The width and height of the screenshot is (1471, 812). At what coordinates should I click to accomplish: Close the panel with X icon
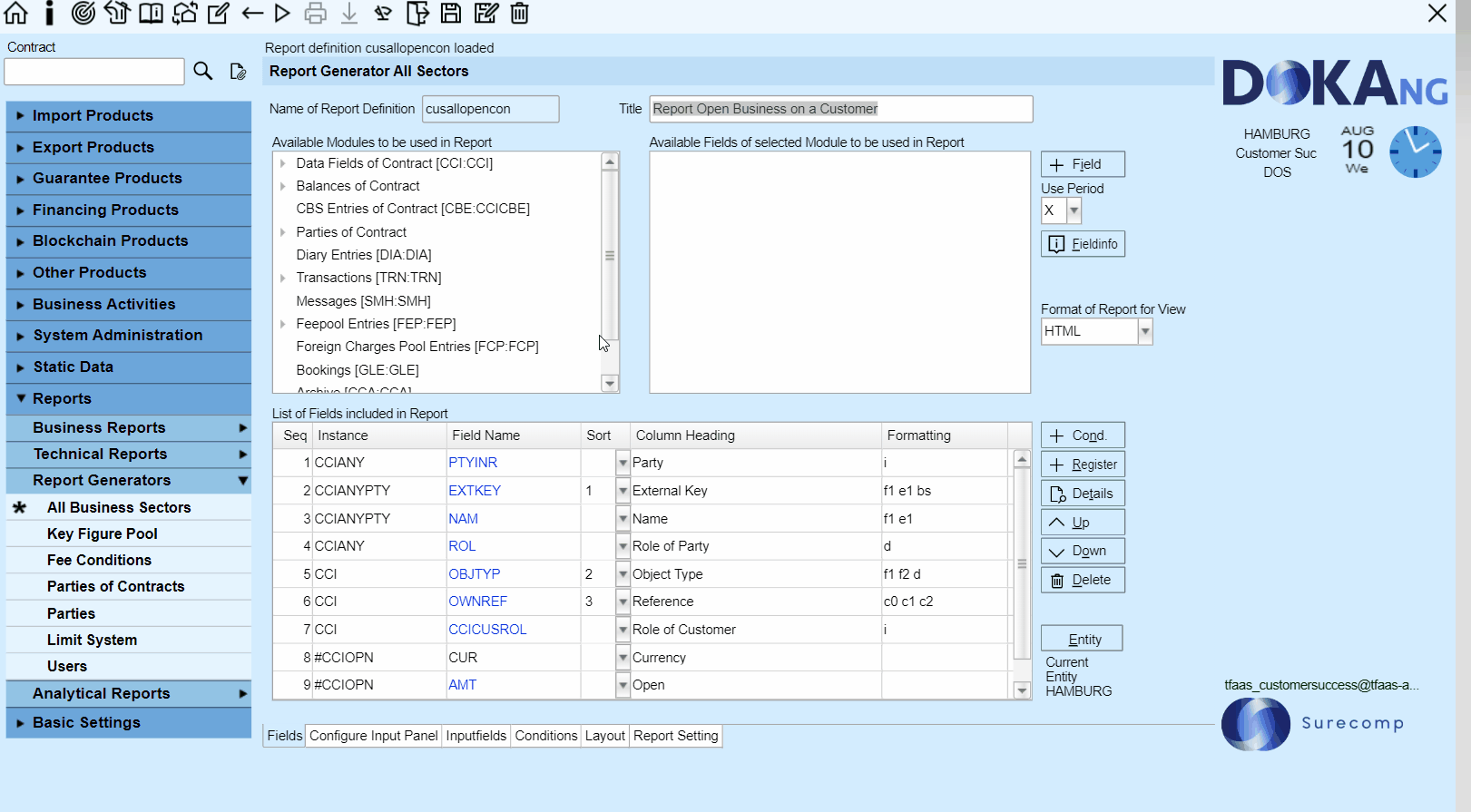(1437, 13)
